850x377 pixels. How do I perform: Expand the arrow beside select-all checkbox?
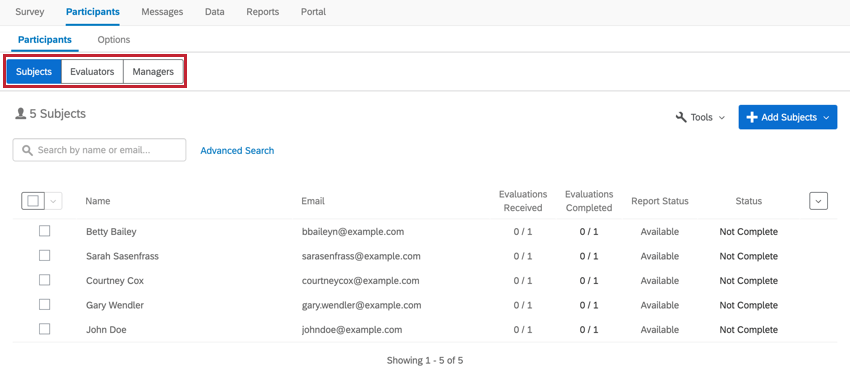tap(53, 201)
